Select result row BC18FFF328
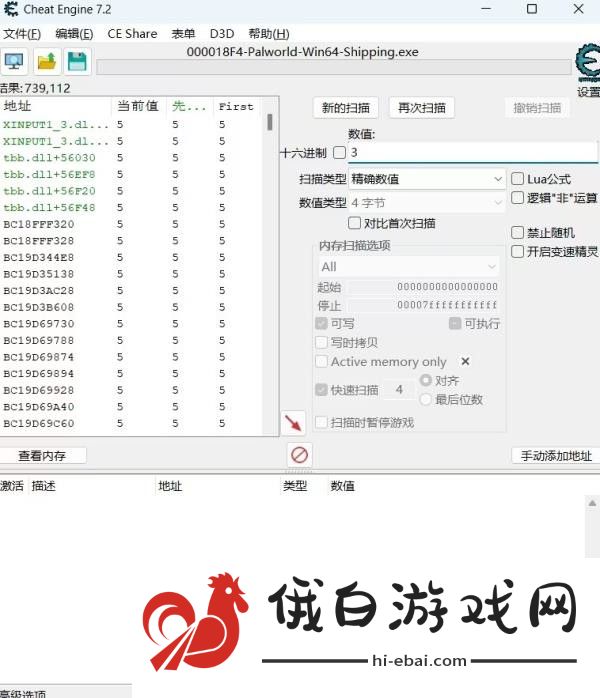Viewport: 600px width, 698px height. tap(132, 240)
